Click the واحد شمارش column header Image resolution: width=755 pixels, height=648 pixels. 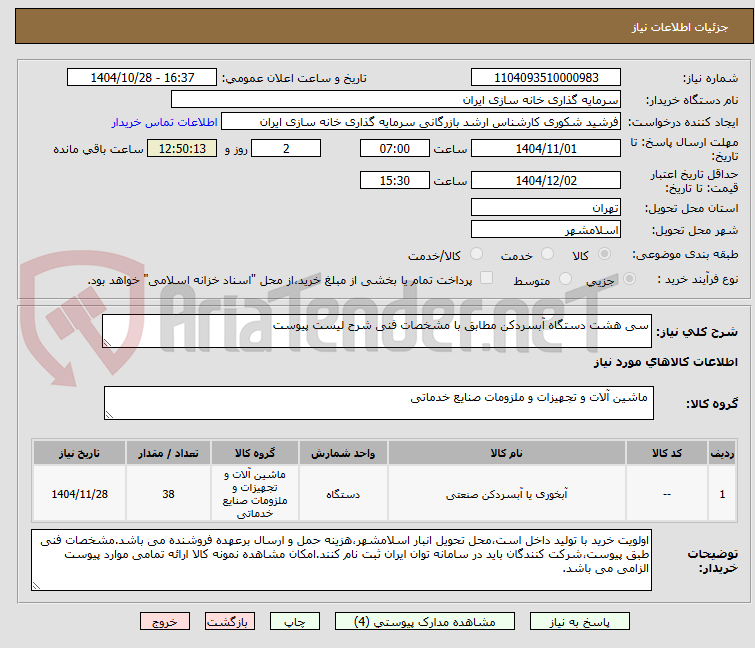pyautogui.click(x=343, y=453)
